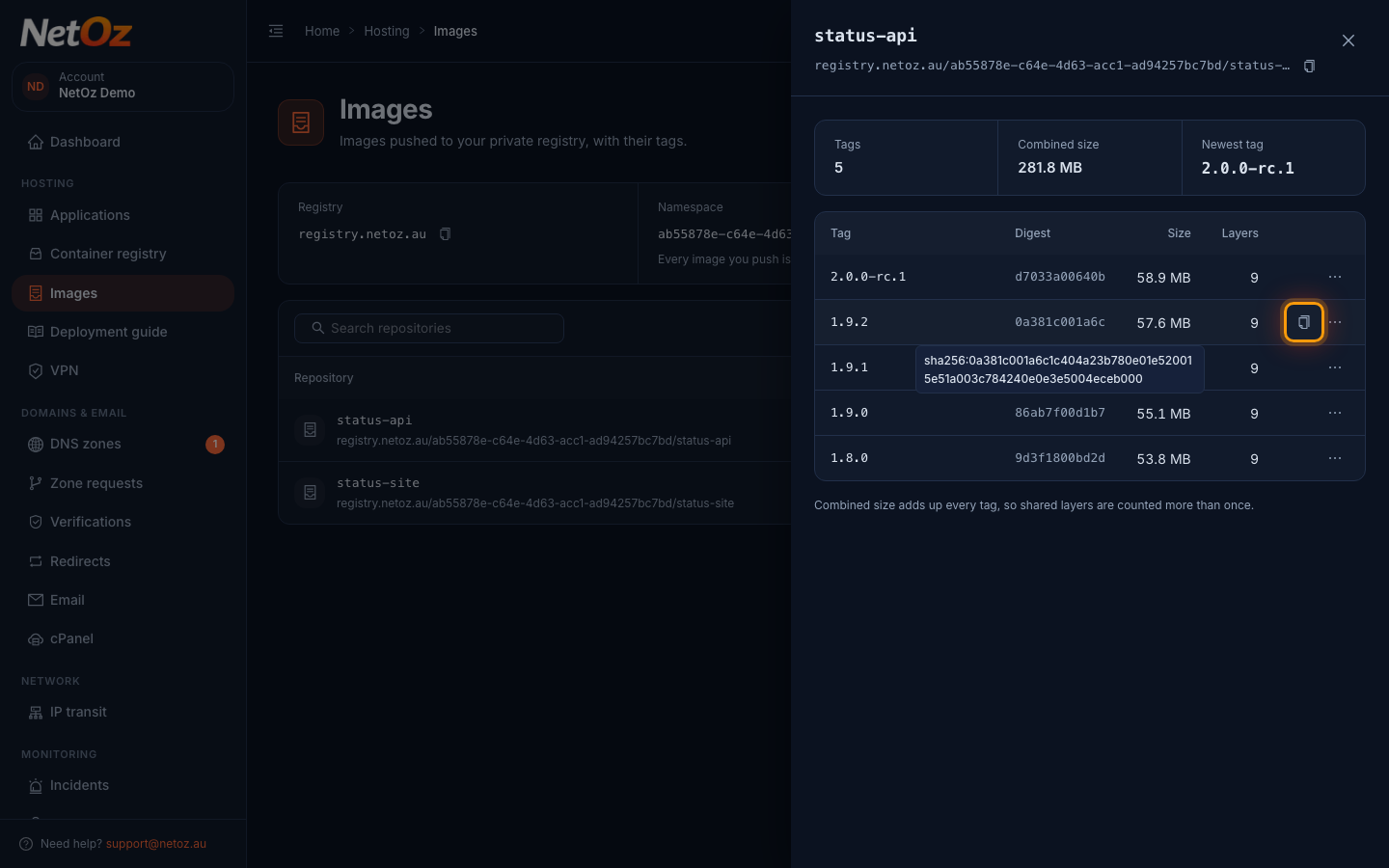Open Email section

(x=123, y=600)
